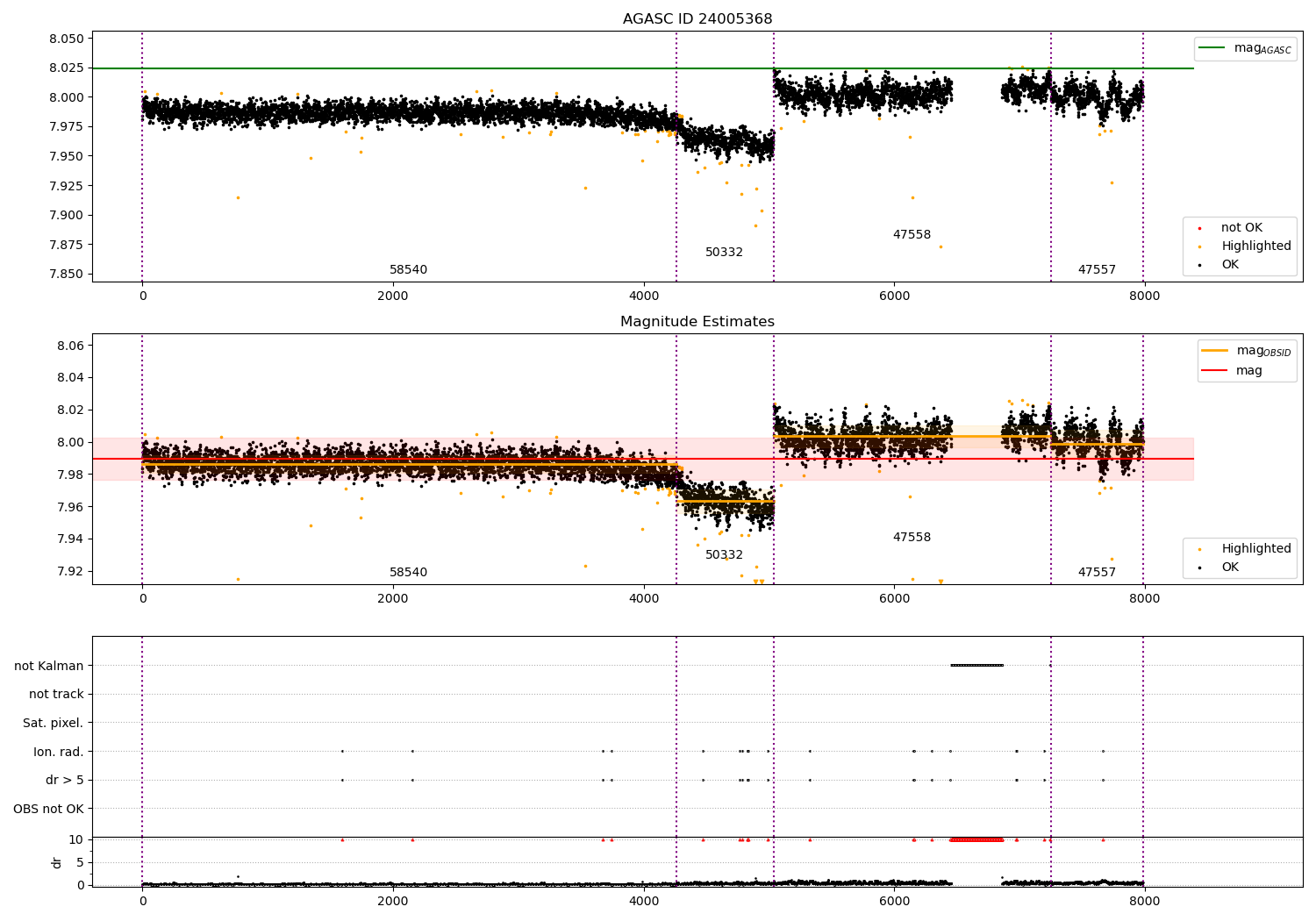Click the 8.050 y-axis tick label
Screen dimensions: 1316x921
[67, 39]
